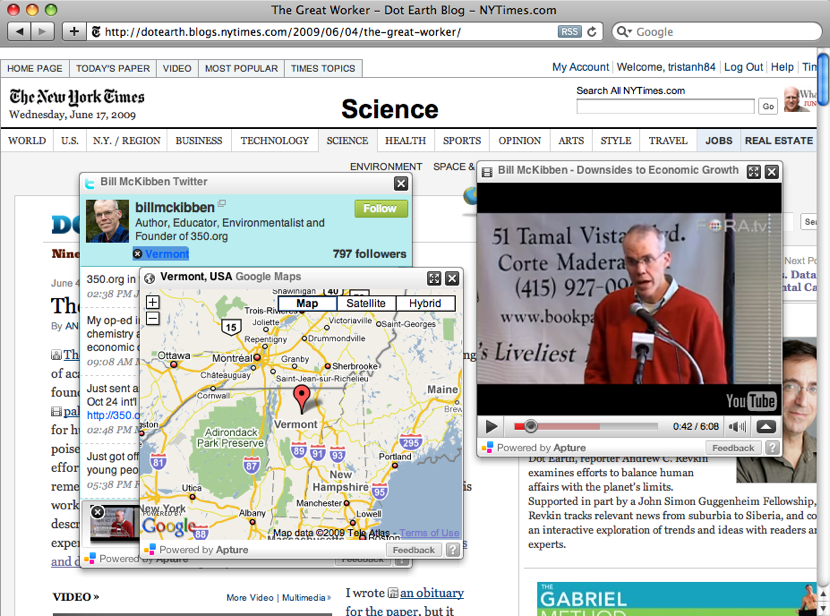This screenshot has width=830, height=616.
Task: Click the Go search button
Action: [768, 106]
